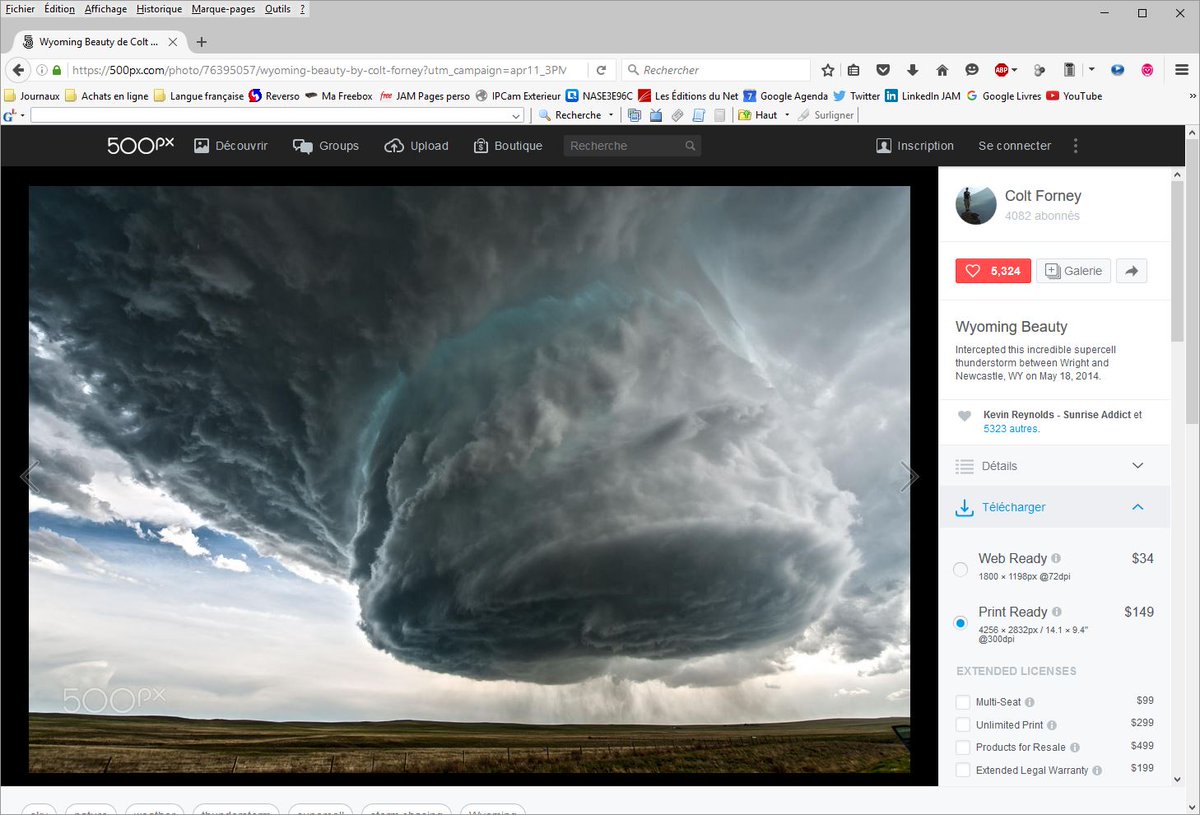Select the Web Ready radio option
The width and height of the screenshot is (1200, 815).
961,569
